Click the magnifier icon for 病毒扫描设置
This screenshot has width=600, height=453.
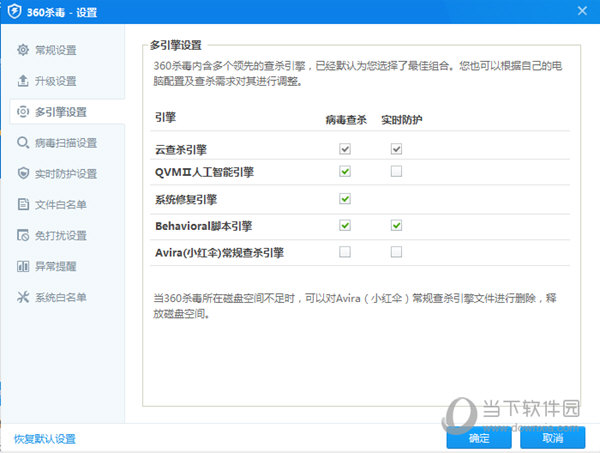pos(23,143)
